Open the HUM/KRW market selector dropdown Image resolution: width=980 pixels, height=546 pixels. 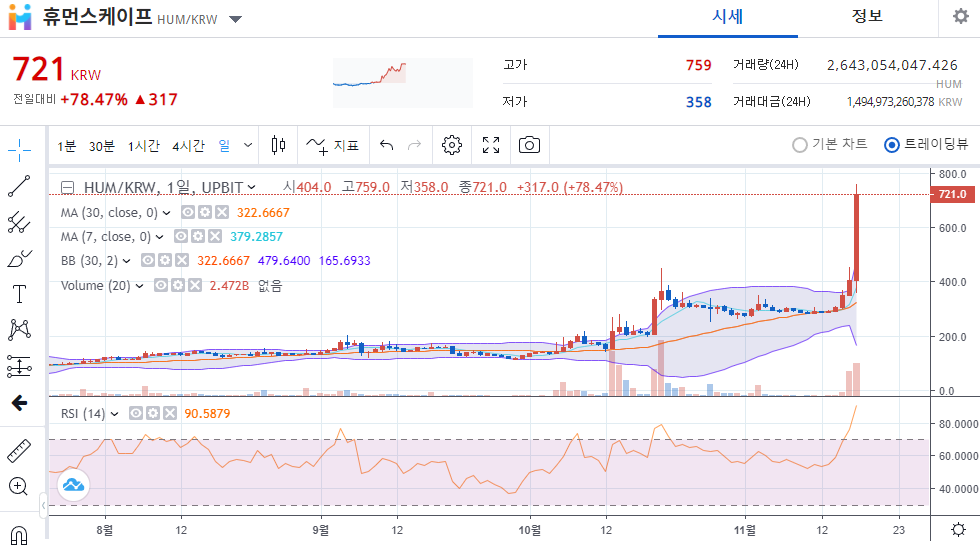click(x=235, y=19)
